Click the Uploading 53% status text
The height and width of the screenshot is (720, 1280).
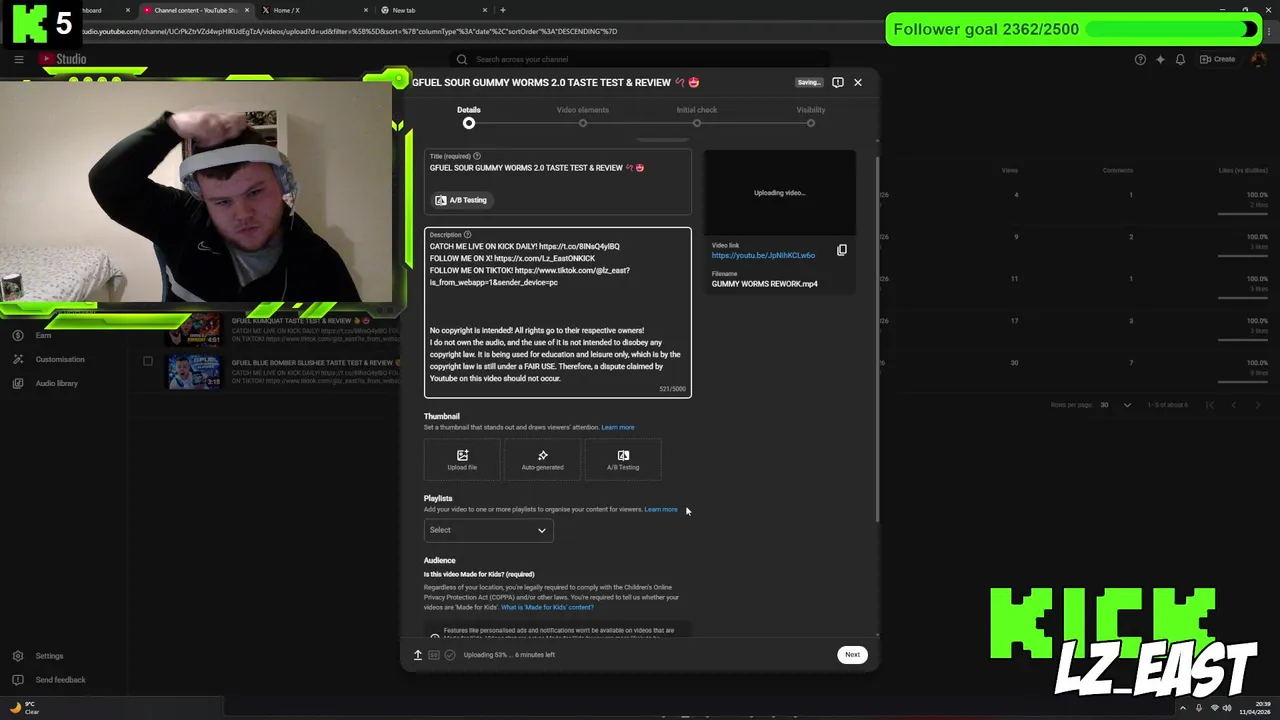coord(509,655)
